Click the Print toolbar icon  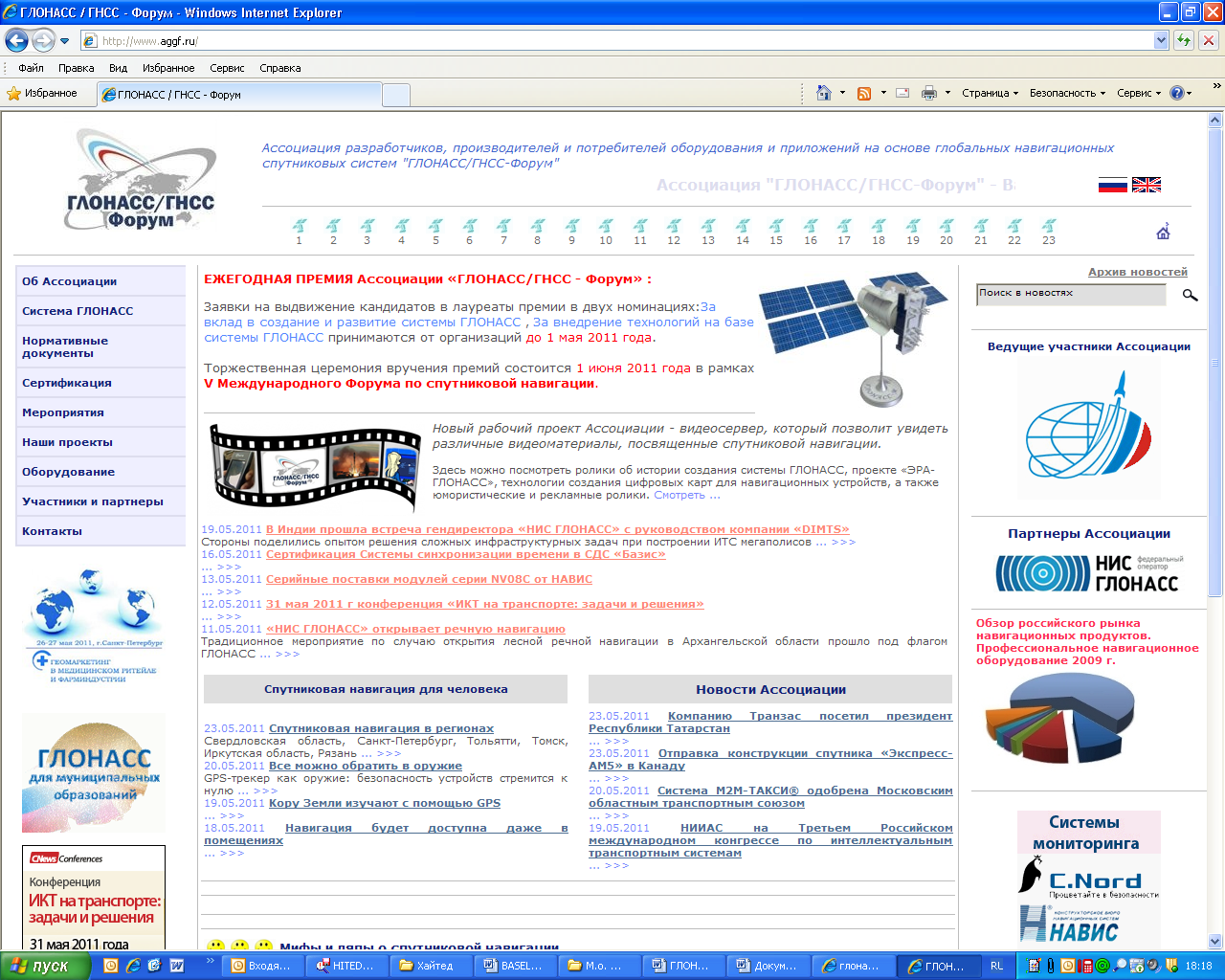[x=929, y=93]
